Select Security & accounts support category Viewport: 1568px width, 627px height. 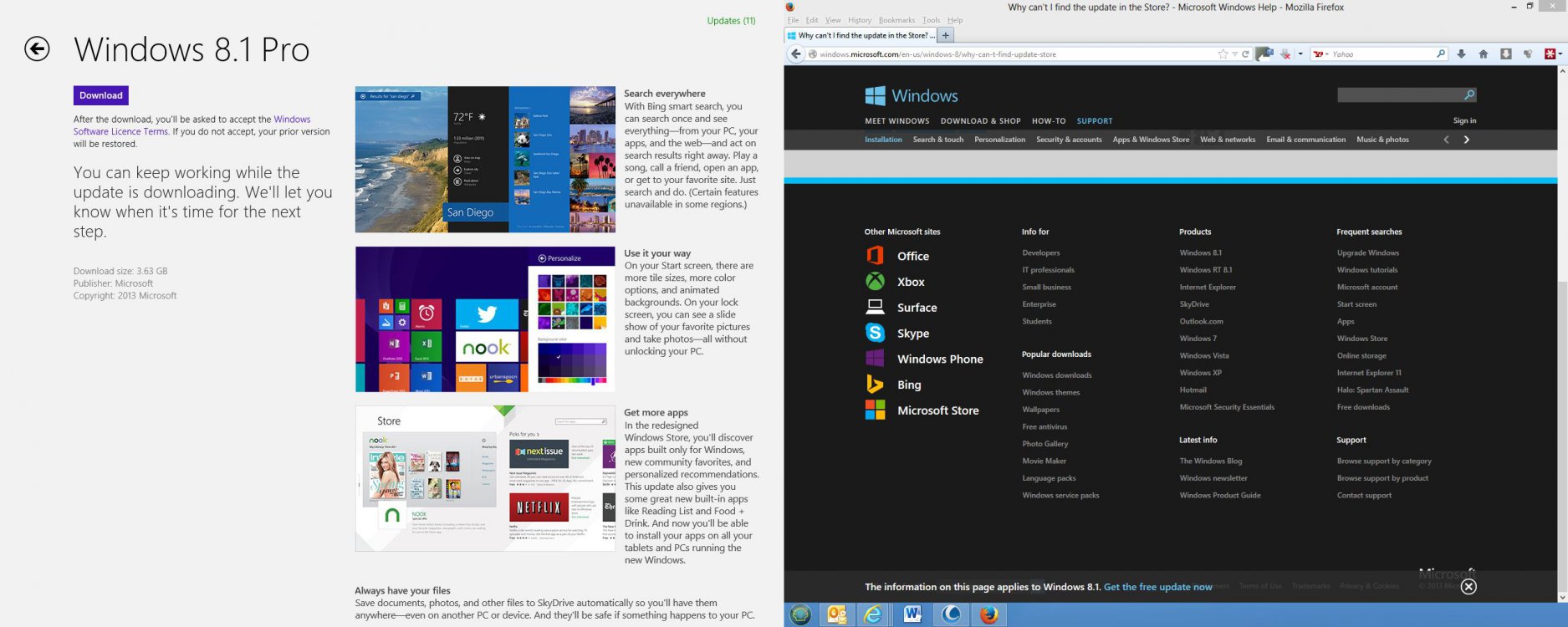[1069, 140]
